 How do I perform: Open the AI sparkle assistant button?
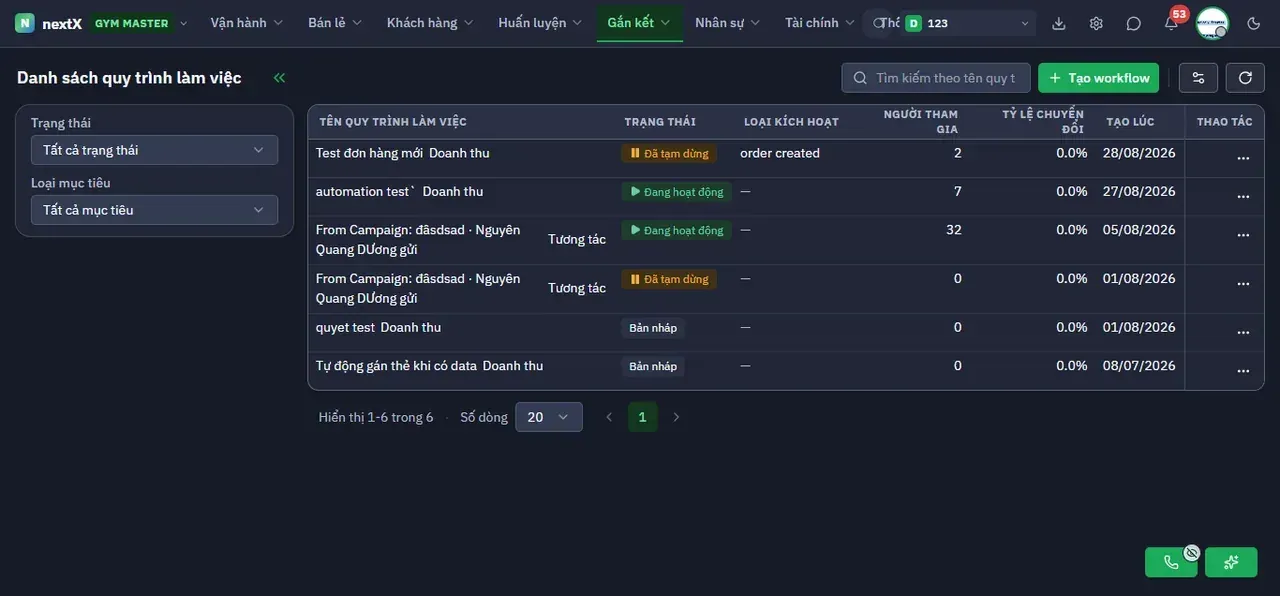click(1231, 562)
